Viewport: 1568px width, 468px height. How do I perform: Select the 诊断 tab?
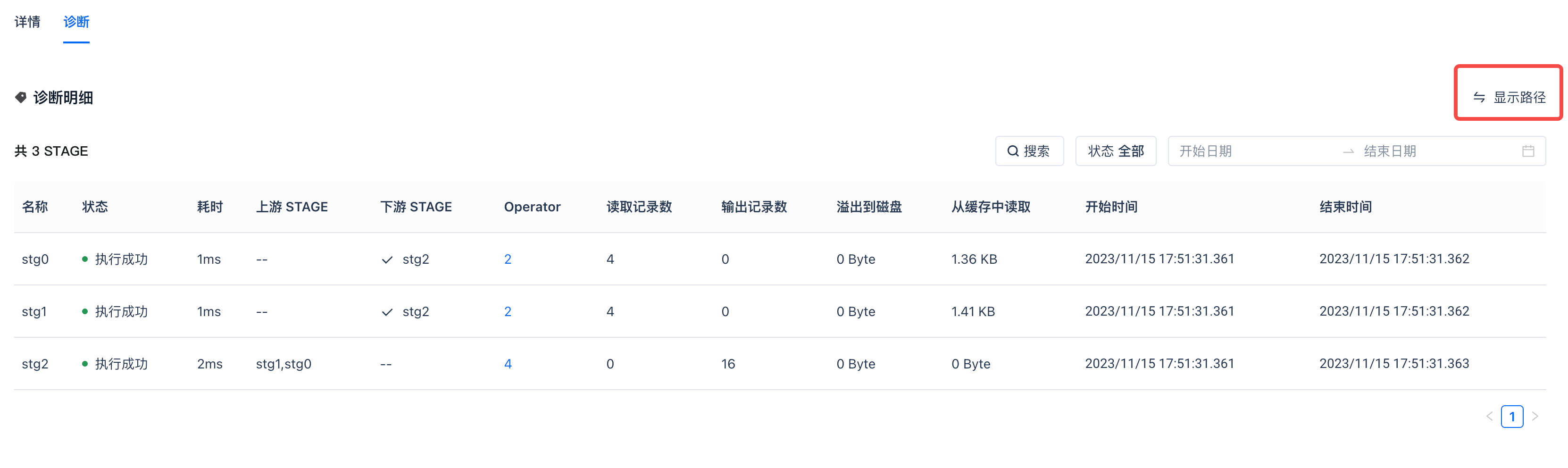pyautogui.click(x=76, y=22)
